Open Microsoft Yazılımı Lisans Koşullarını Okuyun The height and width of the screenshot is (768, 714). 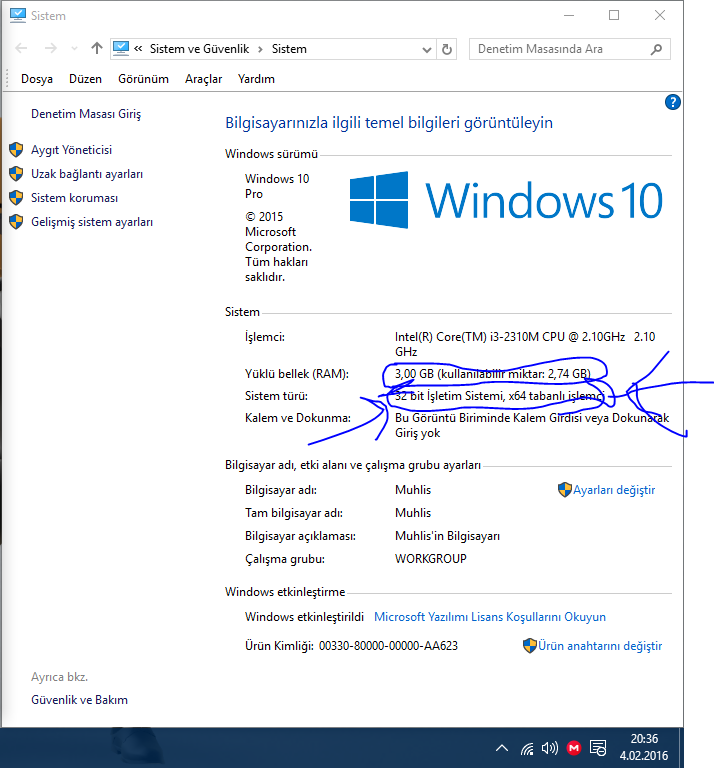coord(490,617)
